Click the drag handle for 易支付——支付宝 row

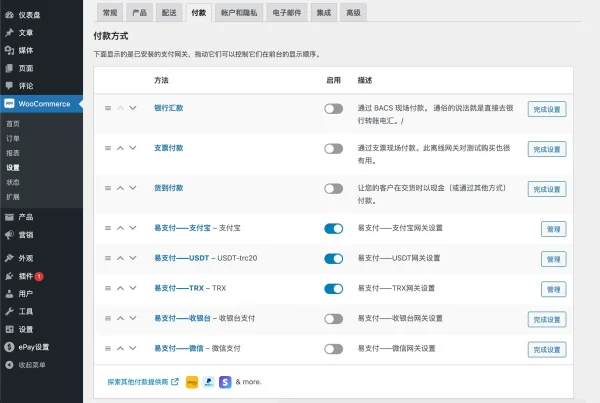(x=108, y=228)
